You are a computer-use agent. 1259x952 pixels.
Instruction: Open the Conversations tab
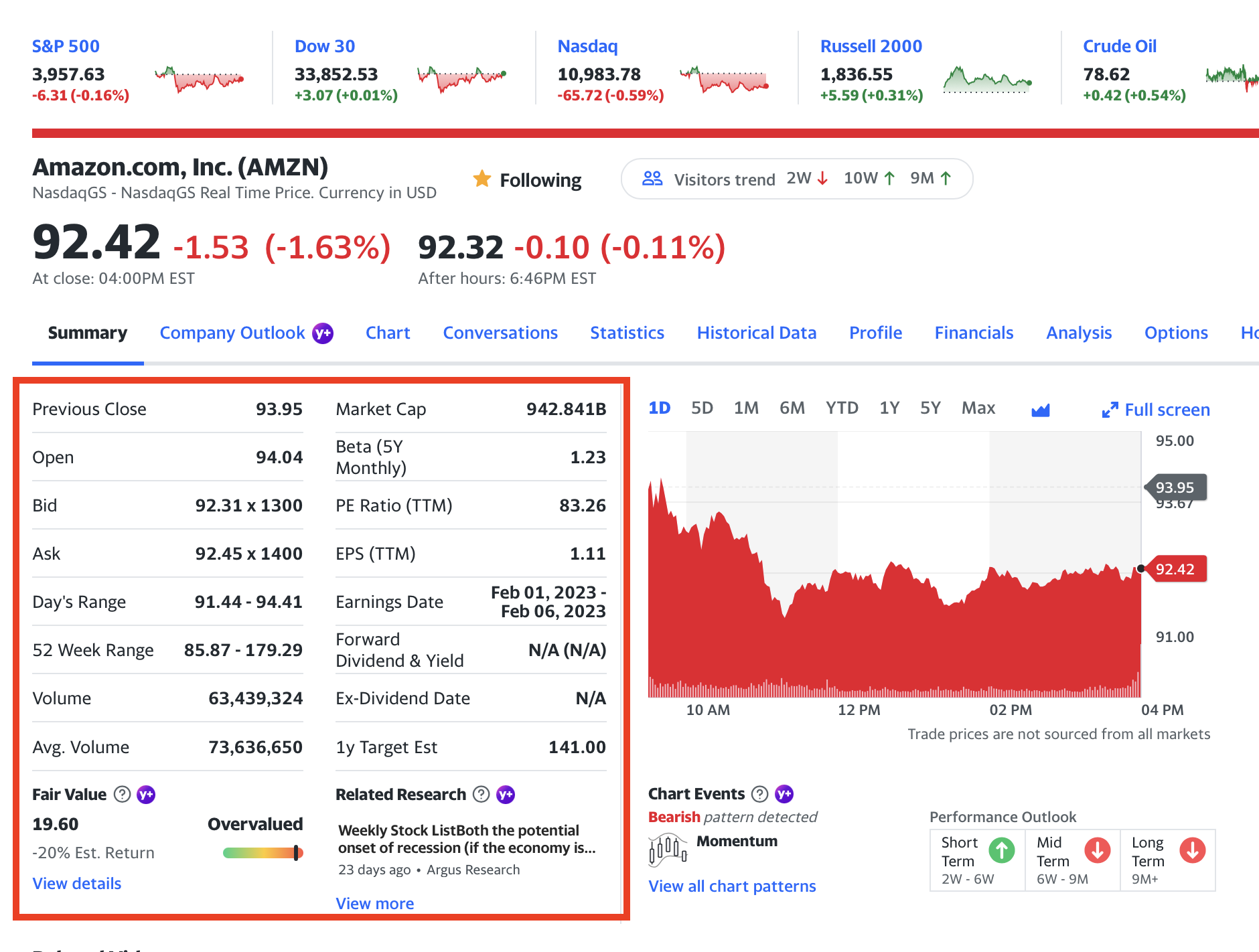click(500, 333)
